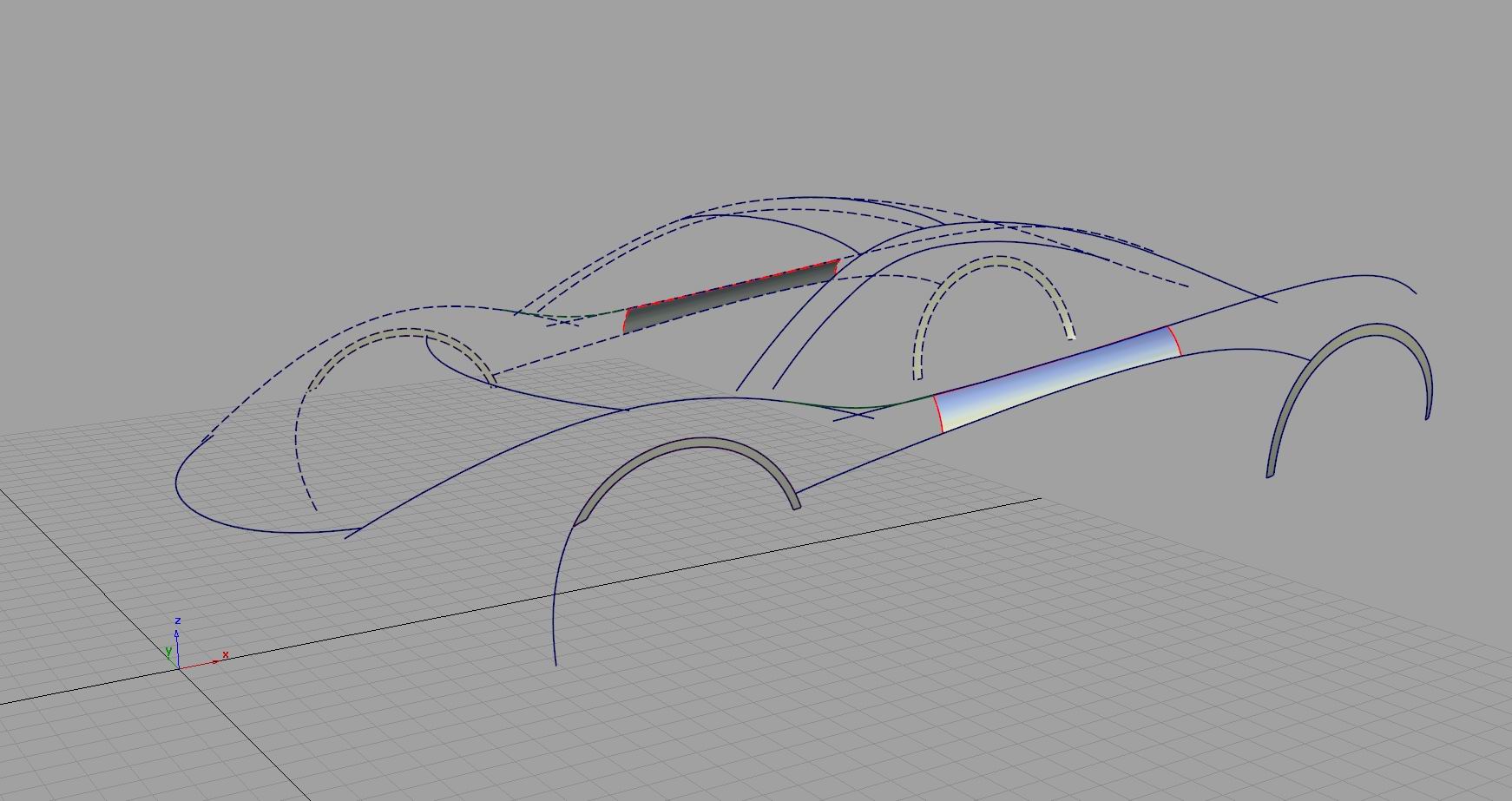
Task: Click the arrowhead of the X axis
Action: coord(215,661)
